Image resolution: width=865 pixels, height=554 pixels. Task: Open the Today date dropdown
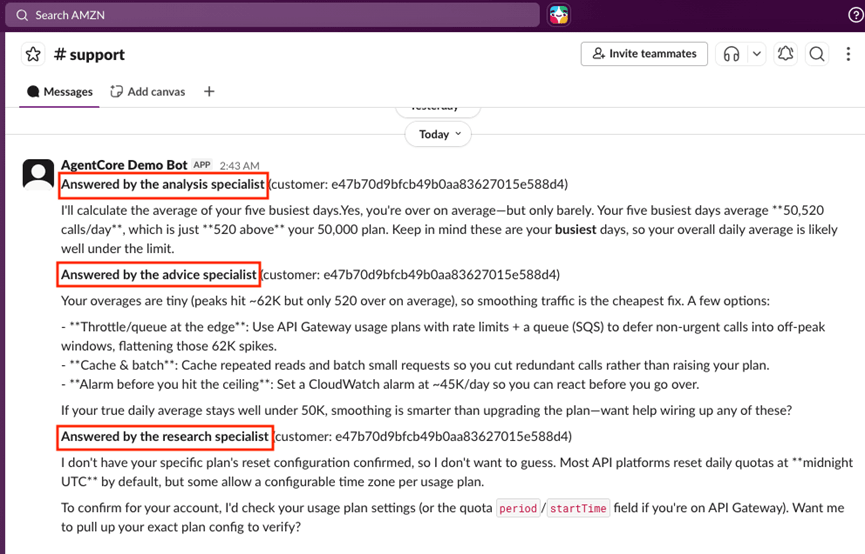(438, 134)
